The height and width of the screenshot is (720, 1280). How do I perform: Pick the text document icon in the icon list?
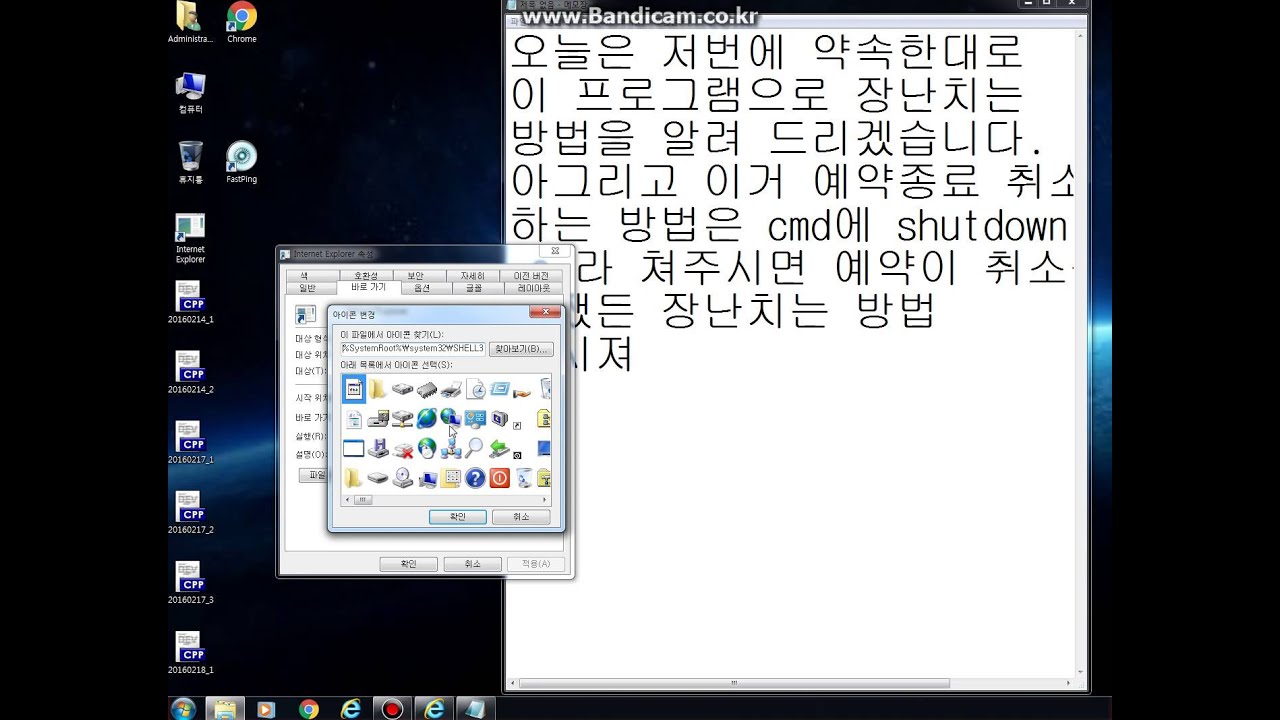pyautogui.click(x=354, y=419)
